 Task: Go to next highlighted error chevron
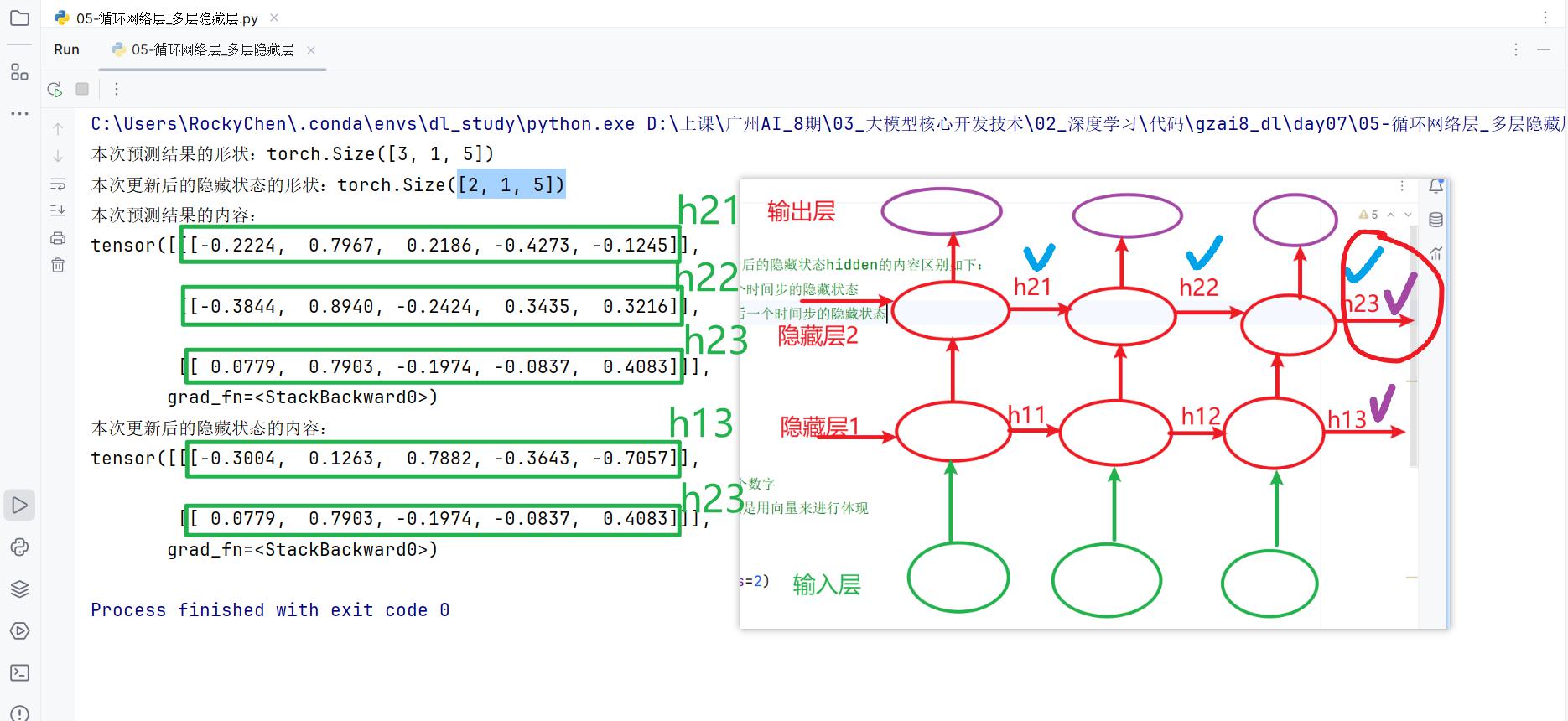pos(1408,215)
